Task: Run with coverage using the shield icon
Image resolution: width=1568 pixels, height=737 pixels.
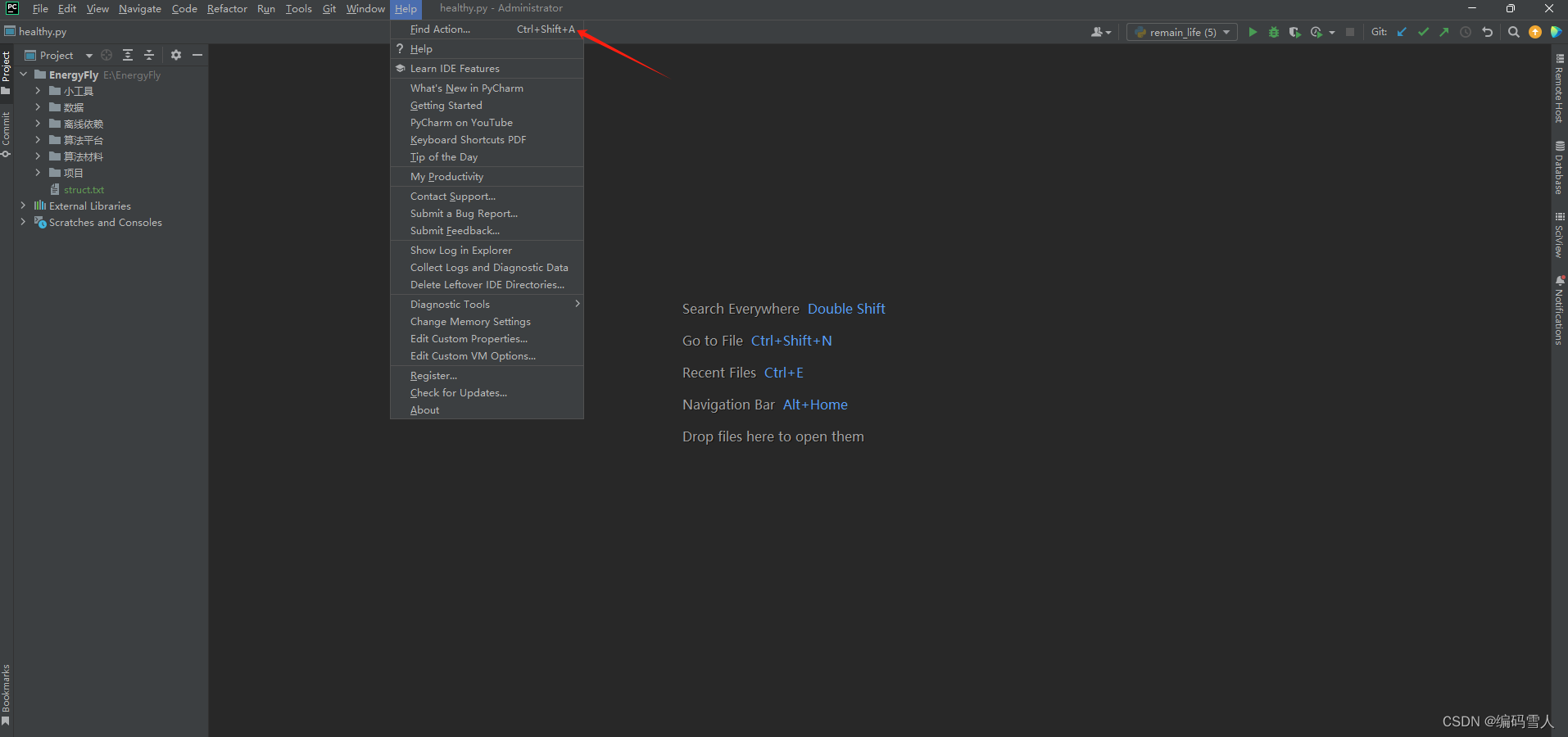Action: 1294,32
